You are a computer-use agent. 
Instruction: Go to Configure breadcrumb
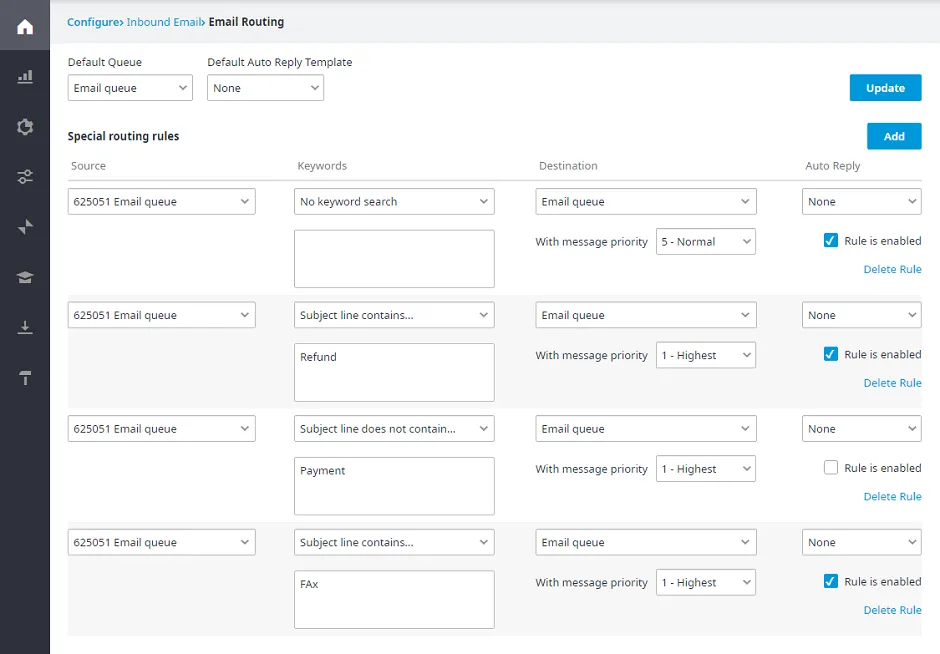pyautogui.click(x=93, y=22)
